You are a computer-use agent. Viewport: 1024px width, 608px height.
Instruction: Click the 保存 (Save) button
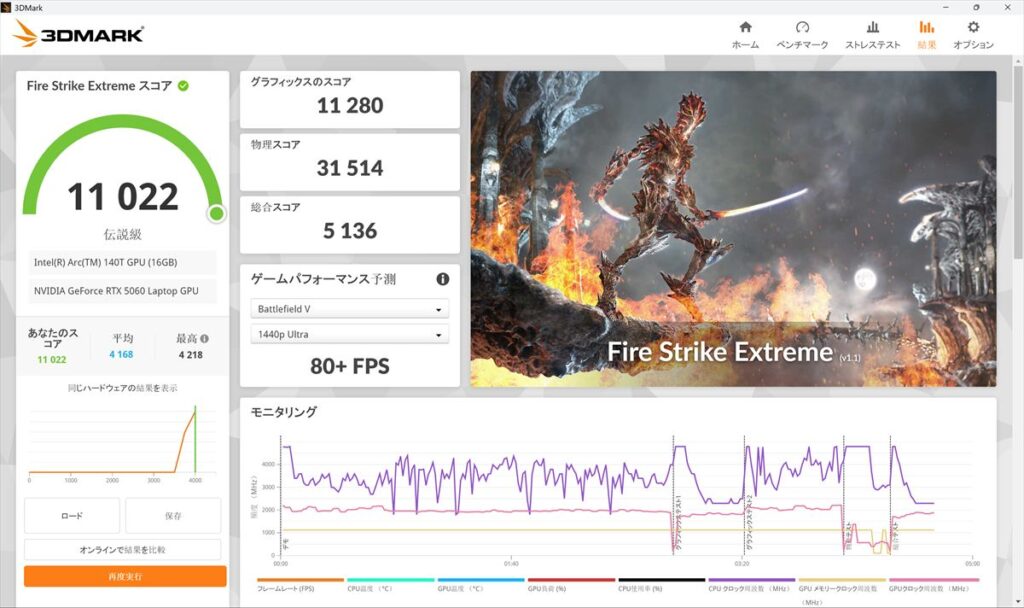(173, 515)
